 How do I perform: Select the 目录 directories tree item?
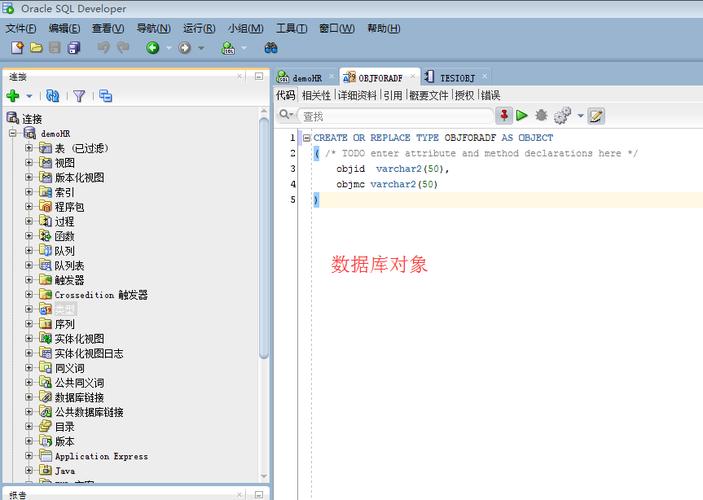point(65,426)
